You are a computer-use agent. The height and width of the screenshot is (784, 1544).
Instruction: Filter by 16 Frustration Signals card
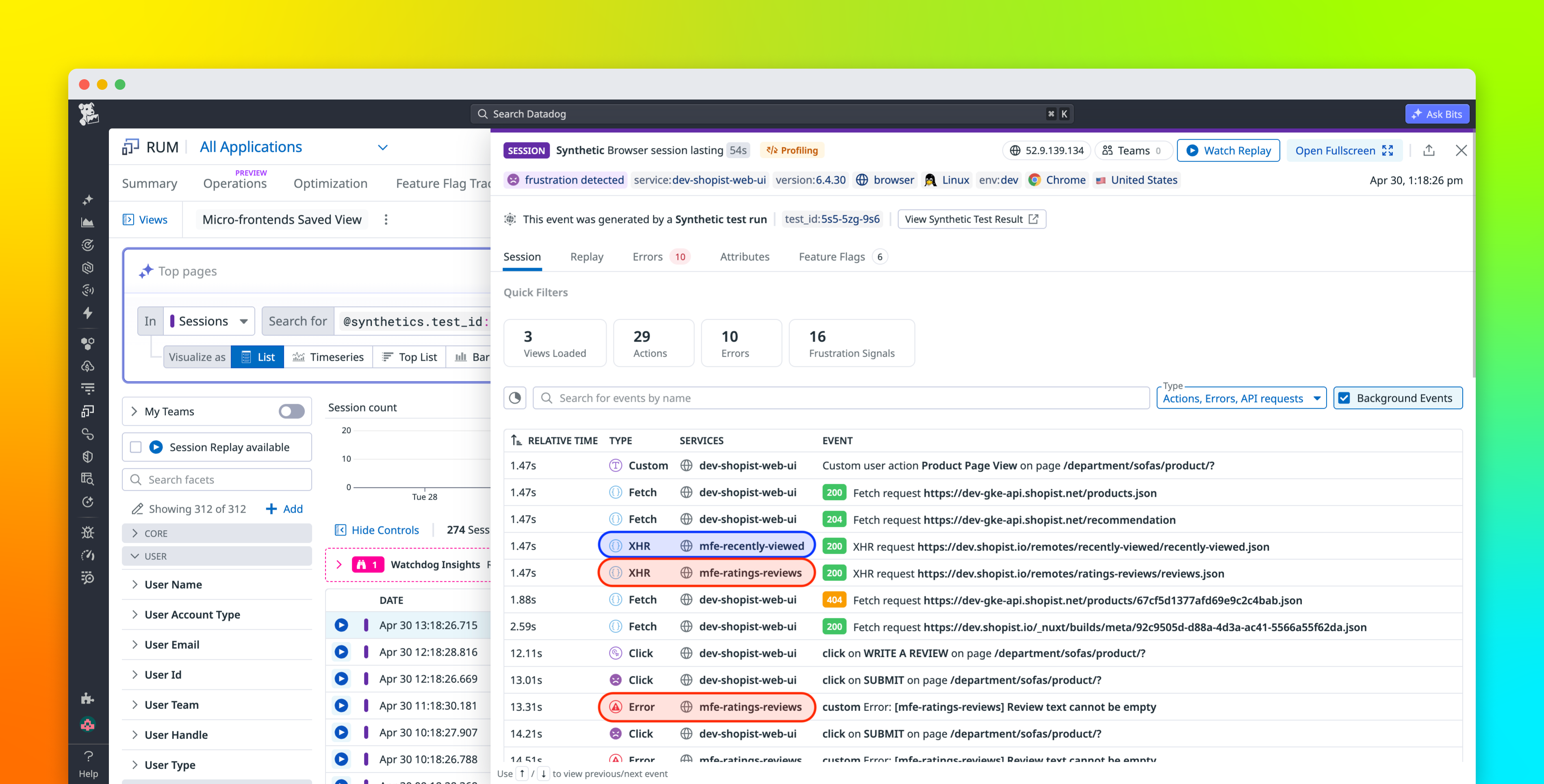tap(852, 343)
